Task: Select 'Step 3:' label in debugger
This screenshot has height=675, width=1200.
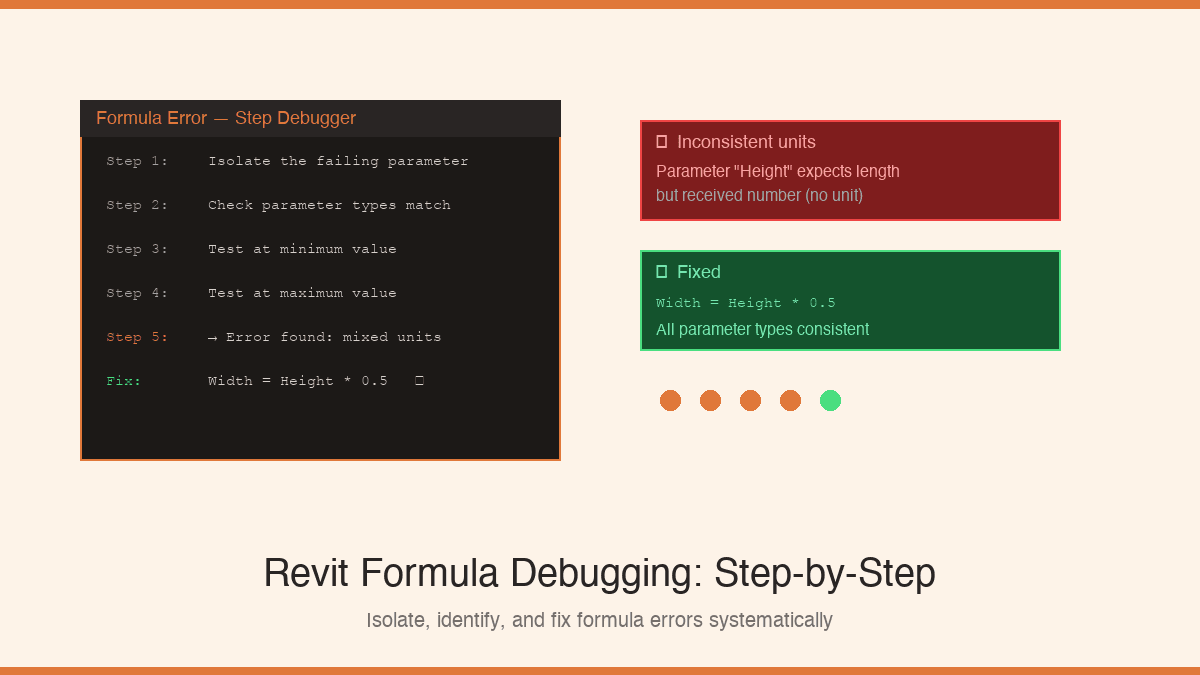Action: pyautogui.click(x=138, y=249)
